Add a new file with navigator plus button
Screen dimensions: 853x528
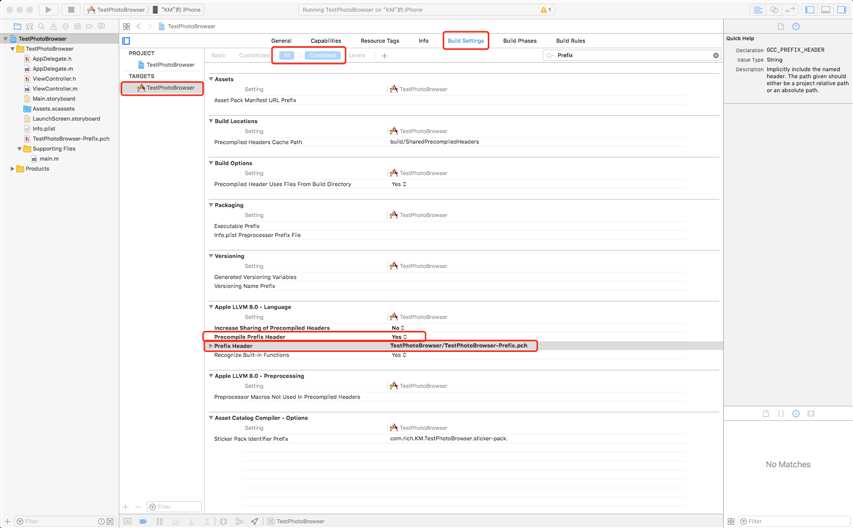click(x=8, y=521)
